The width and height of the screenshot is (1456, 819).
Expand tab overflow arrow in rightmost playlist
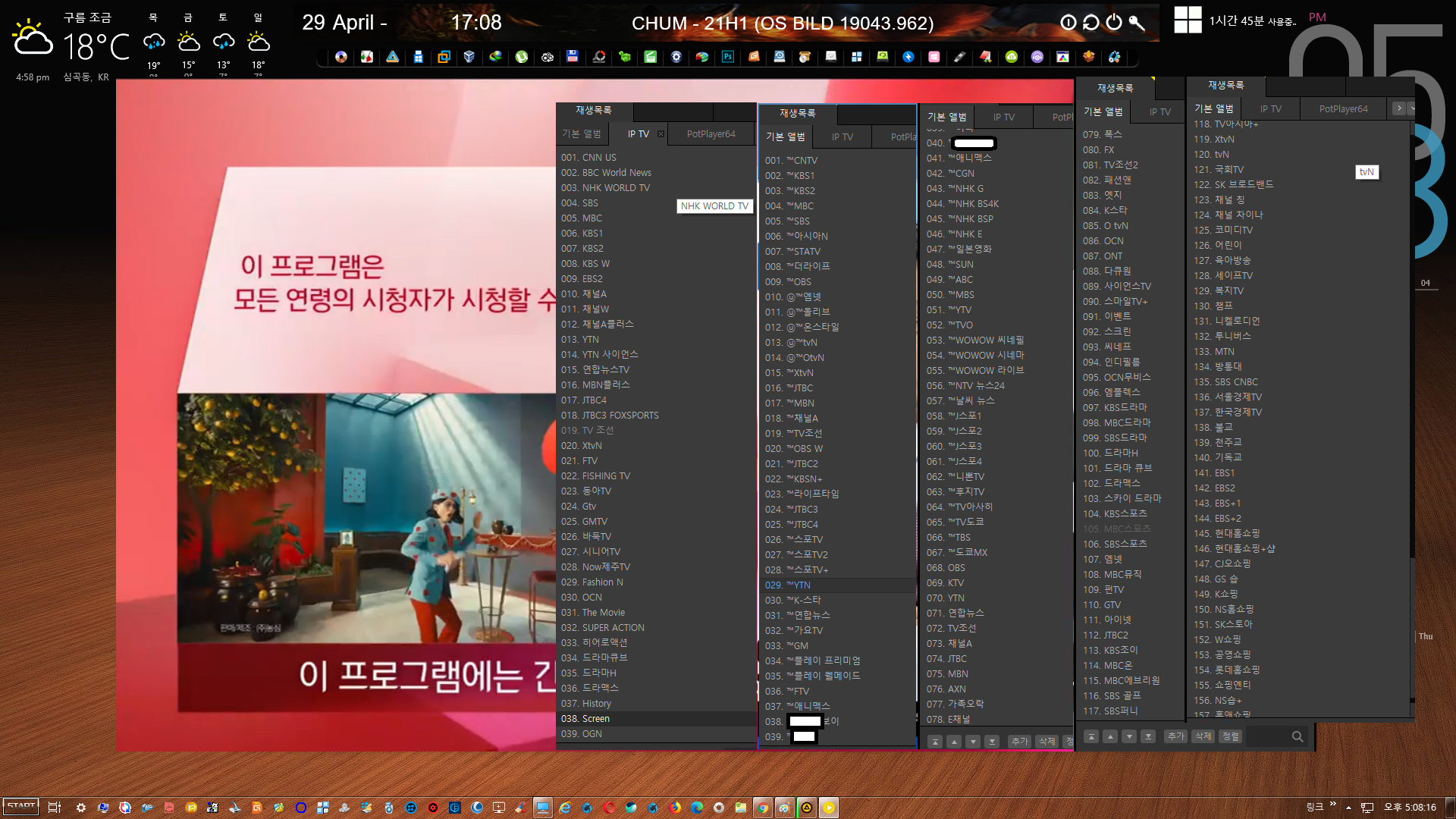pyautogui.click(x=1399, y=108)
